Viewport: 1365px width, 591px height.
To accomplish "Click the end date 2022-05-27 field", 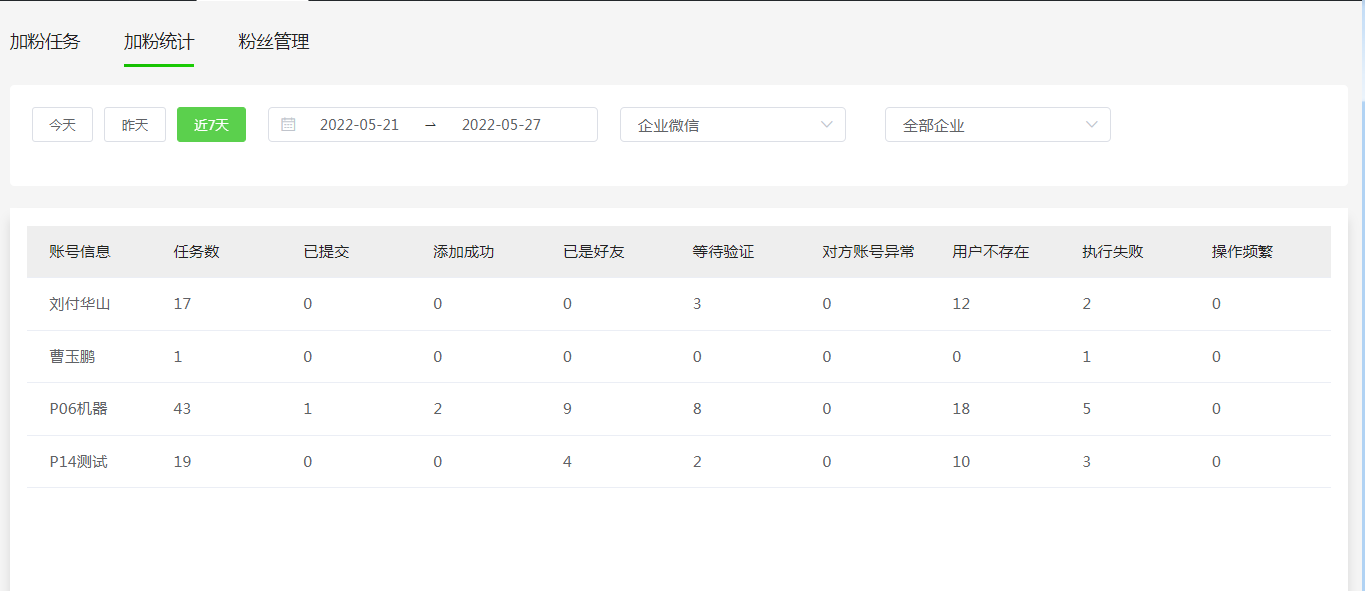I will (501, 125).
